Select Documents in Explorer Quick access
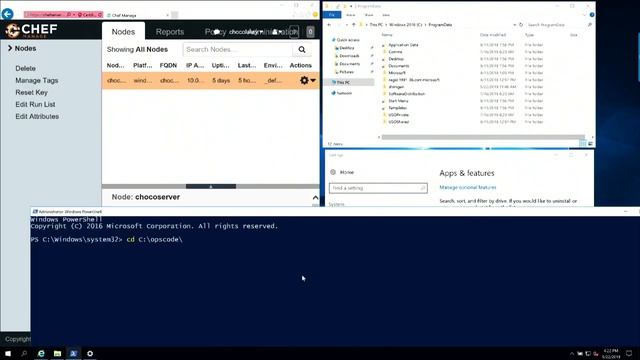 (x=347, y=64)
